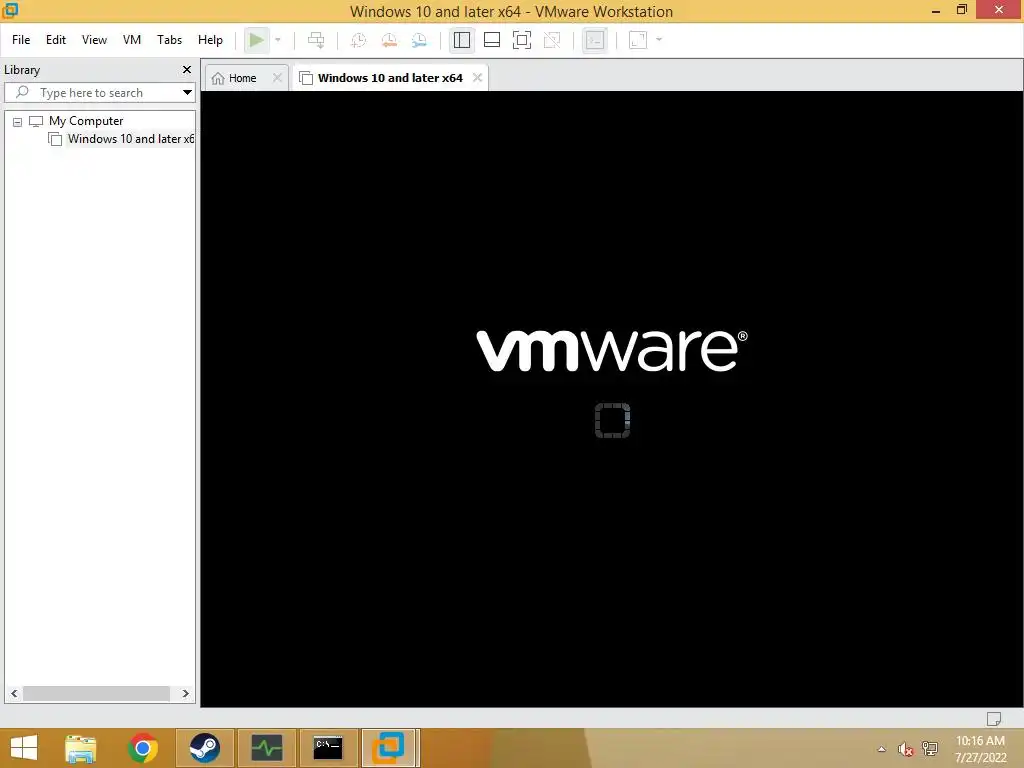Open the VM menu

(x=132, y=40)
